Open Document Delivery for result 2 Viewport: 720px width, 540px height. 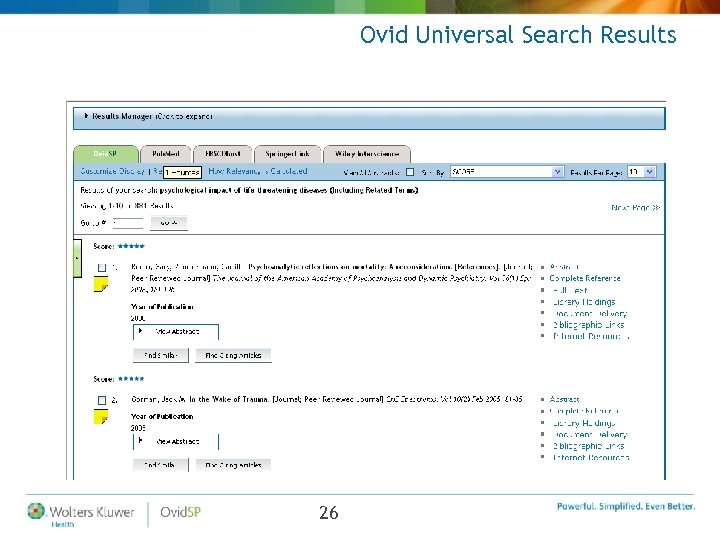pos(590,434)
